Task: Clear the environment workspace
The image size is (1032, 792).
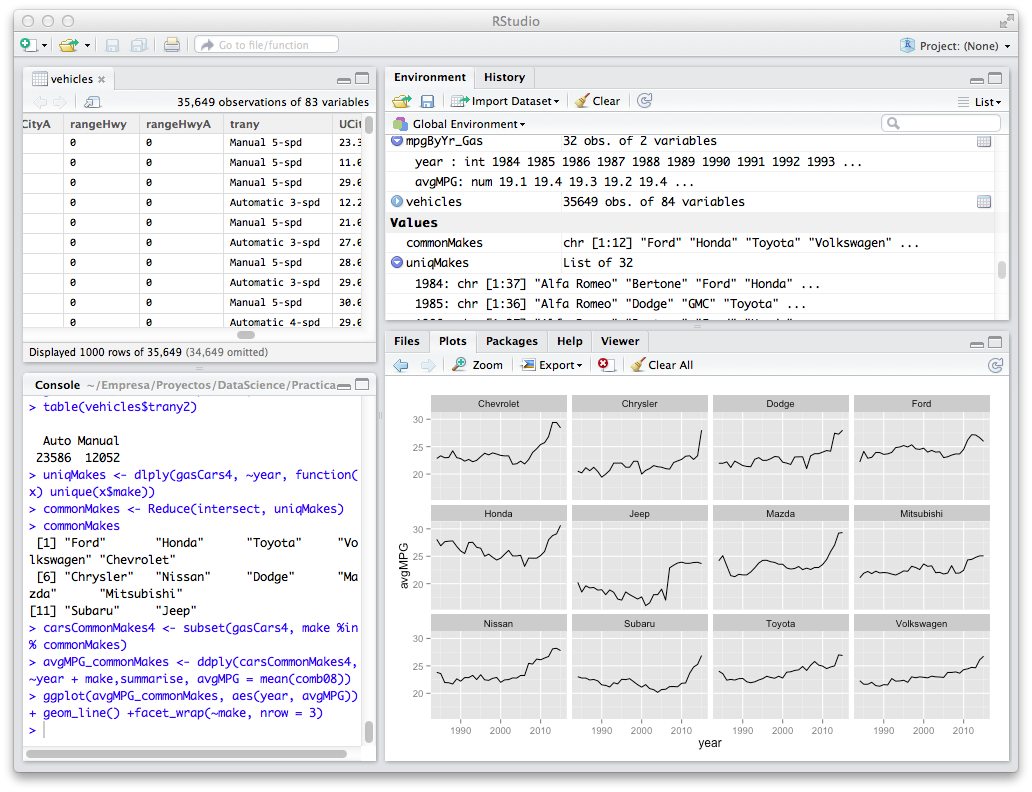Action: (597, 101)
